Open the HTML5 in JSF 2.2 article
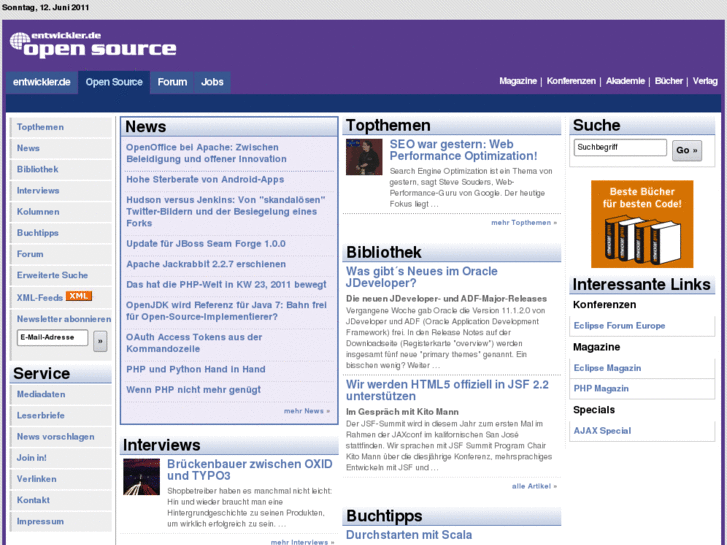 (x=447, y=390)
